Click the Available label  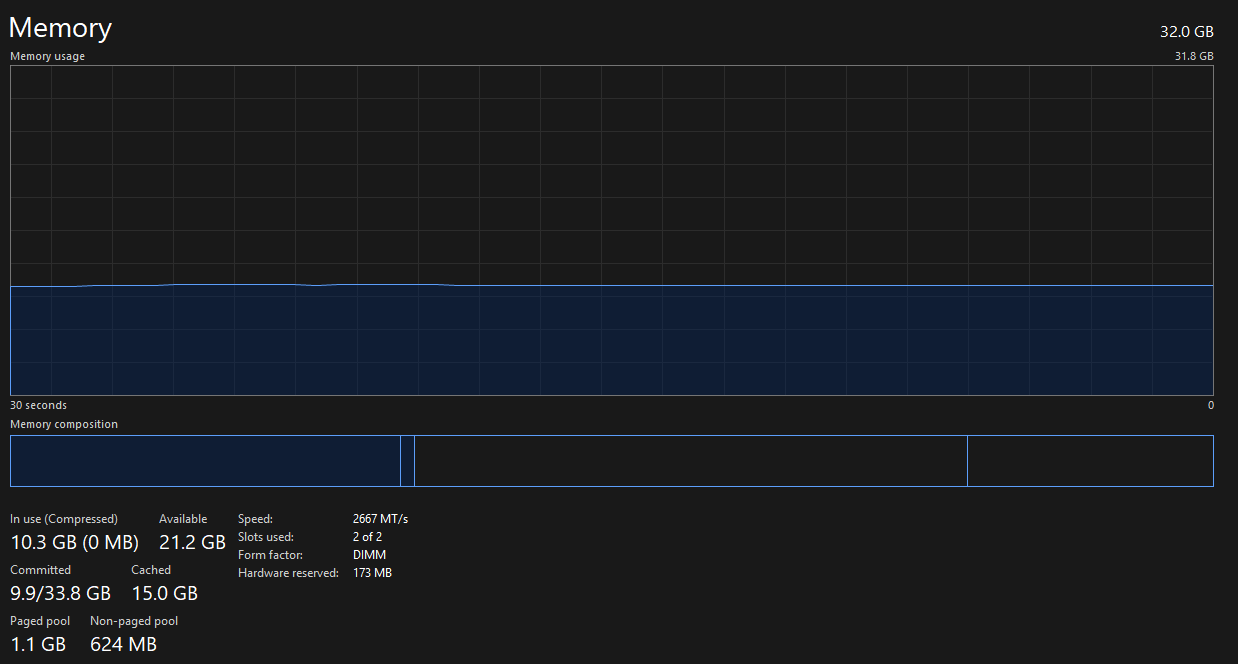tap(183, 519)
